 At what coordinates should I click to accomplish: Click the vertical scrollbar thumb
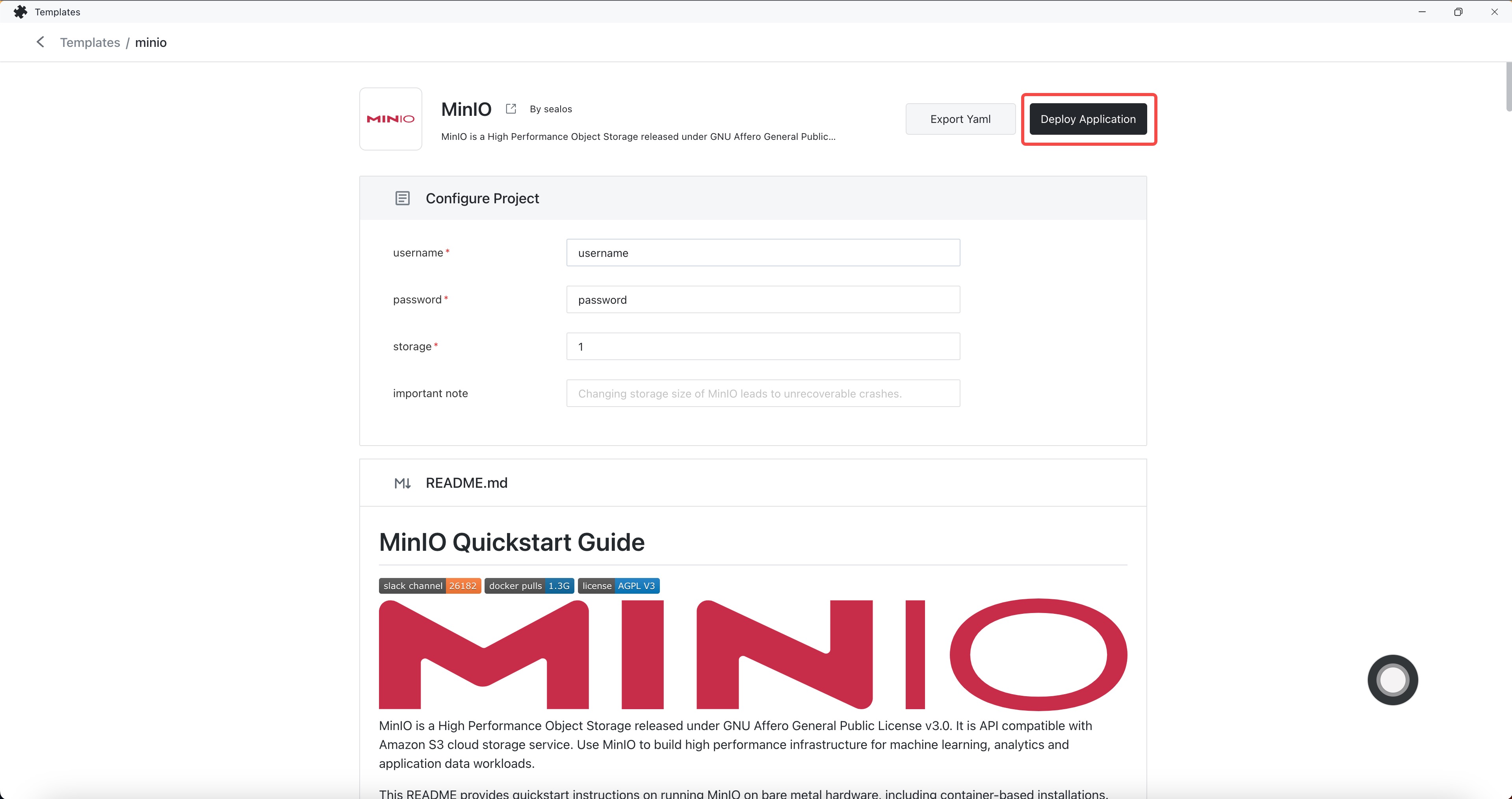(x=1508, y=86)
